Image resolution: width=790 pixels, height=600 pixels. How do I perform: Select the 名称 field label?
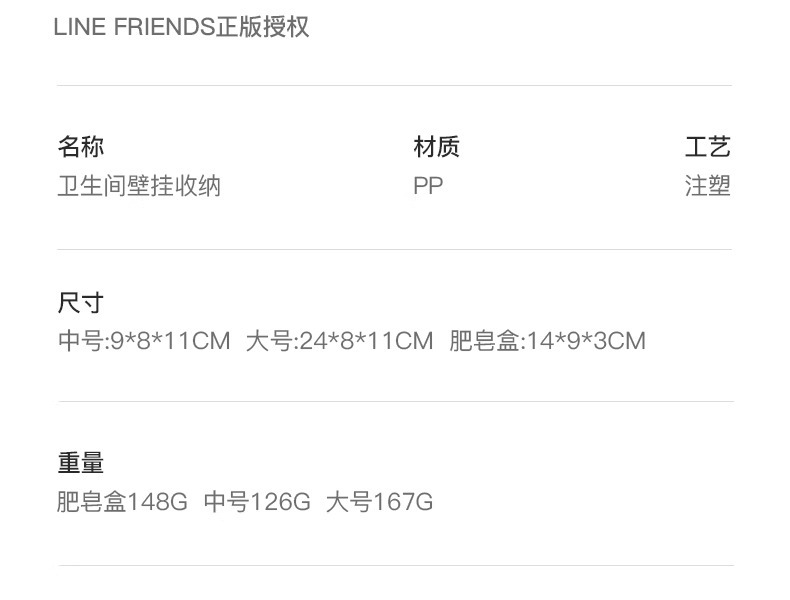[x=81, y=147]
